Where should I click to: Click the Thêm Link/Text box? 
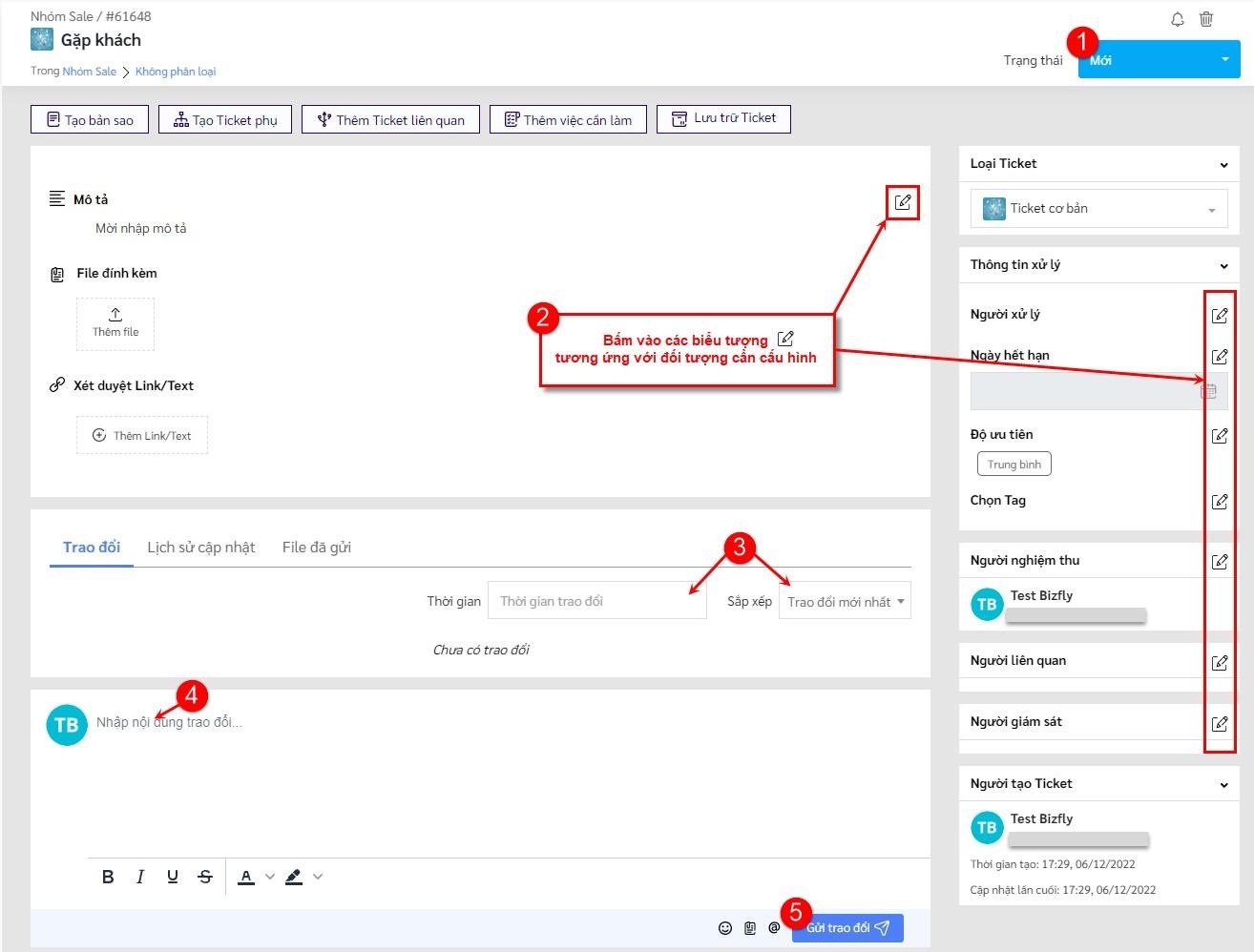142,435
